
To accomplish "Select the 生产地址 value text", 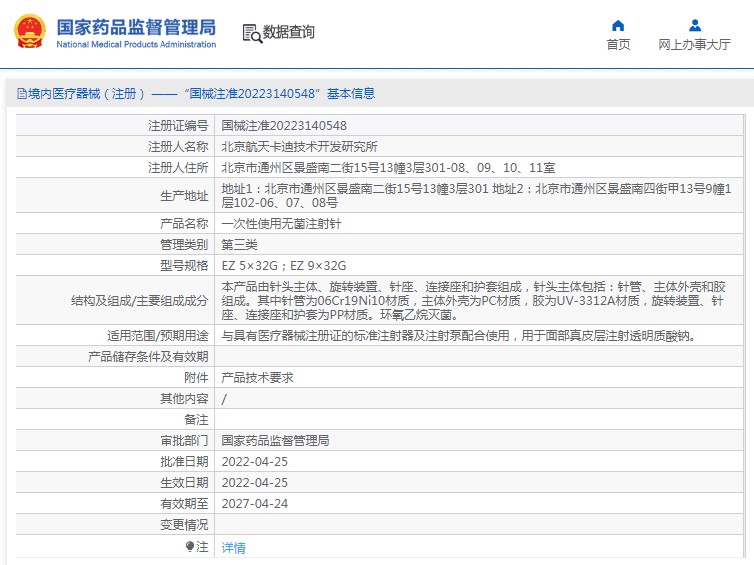I will pos(476,196).
